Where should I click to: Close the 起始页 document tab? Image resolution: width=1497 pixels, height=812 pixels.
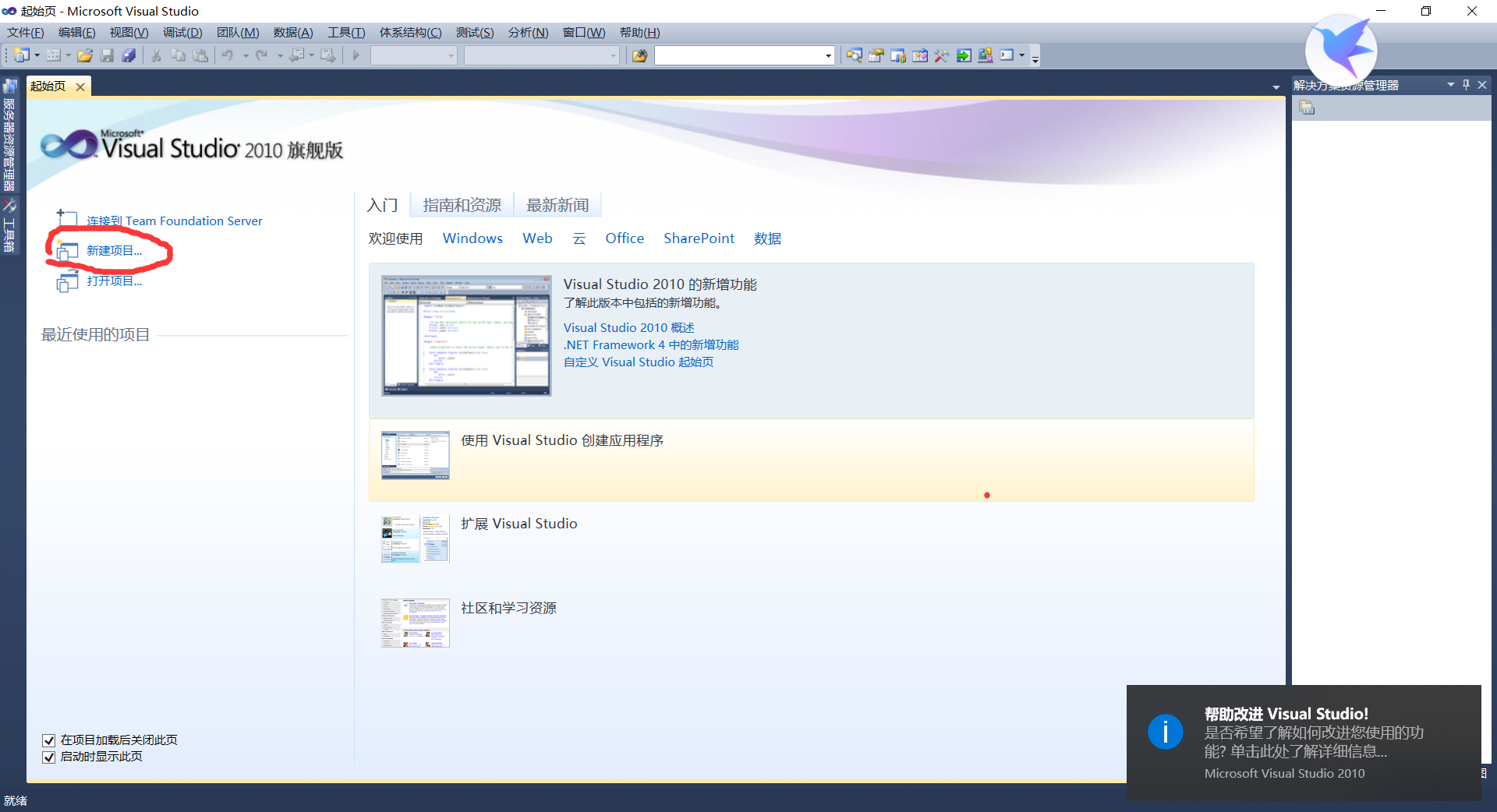(80, 86)
